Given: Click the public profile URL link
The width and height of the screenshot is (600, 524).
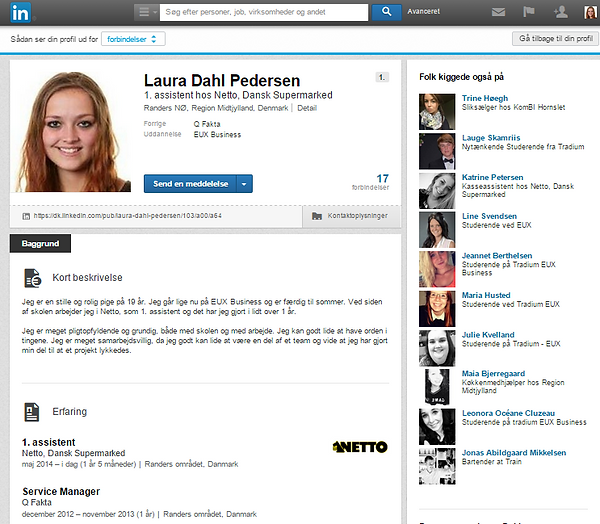Looking at the screenshot, I should coord(127,216).
